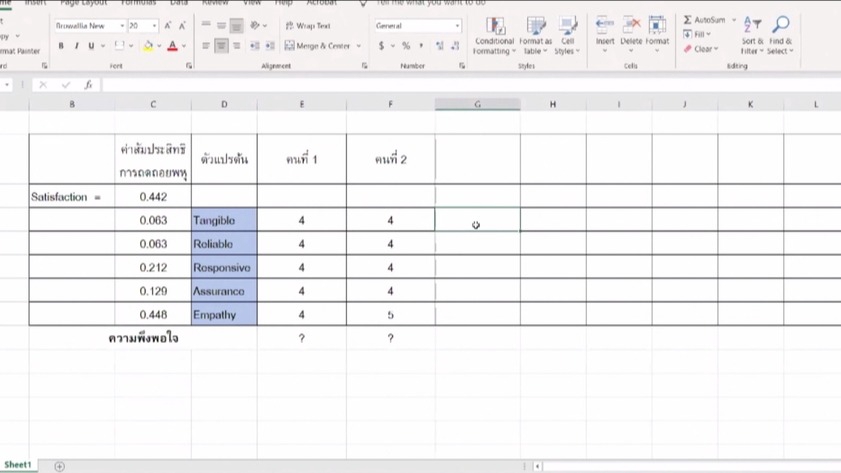Open the underline style dropdown arrow

pyautogui.click(x=103, y=46)
